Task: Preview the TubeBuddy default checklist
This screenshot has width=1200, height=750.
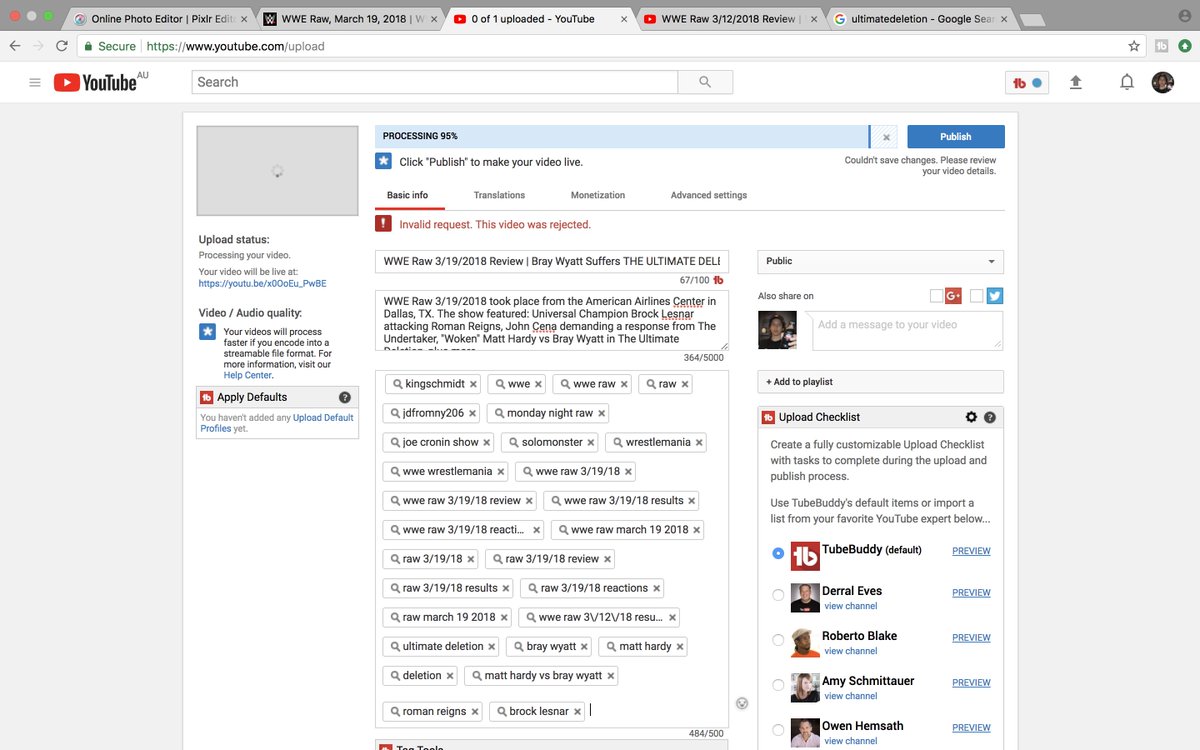Action: point(971,551)
